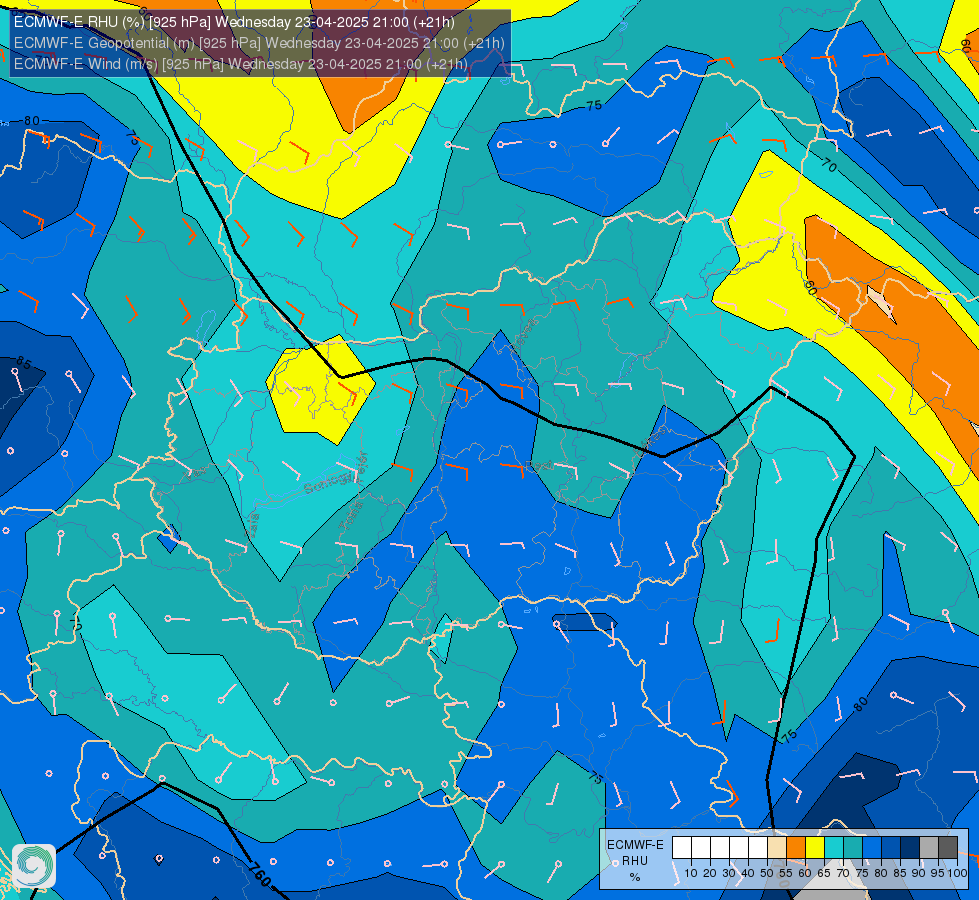This screenshot has width=979, height=900.
Task: Click the humidity contour label 85
Action: [23, 362]
